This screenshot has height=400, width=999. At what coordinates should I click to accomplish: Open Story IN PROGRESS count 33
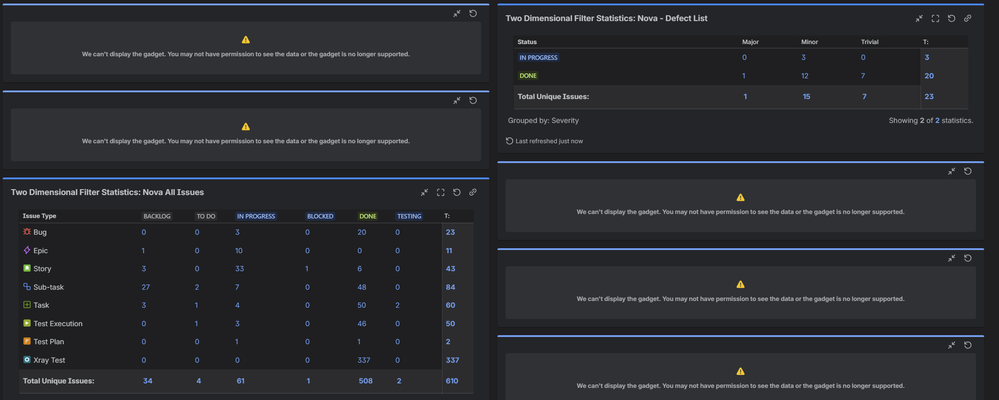tap(240, 269)
